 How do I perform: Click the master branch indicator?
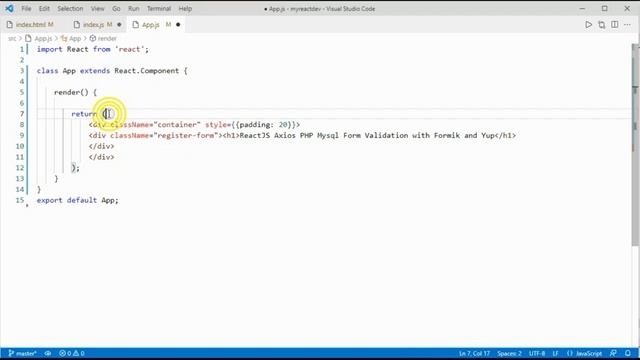[22, 353]
